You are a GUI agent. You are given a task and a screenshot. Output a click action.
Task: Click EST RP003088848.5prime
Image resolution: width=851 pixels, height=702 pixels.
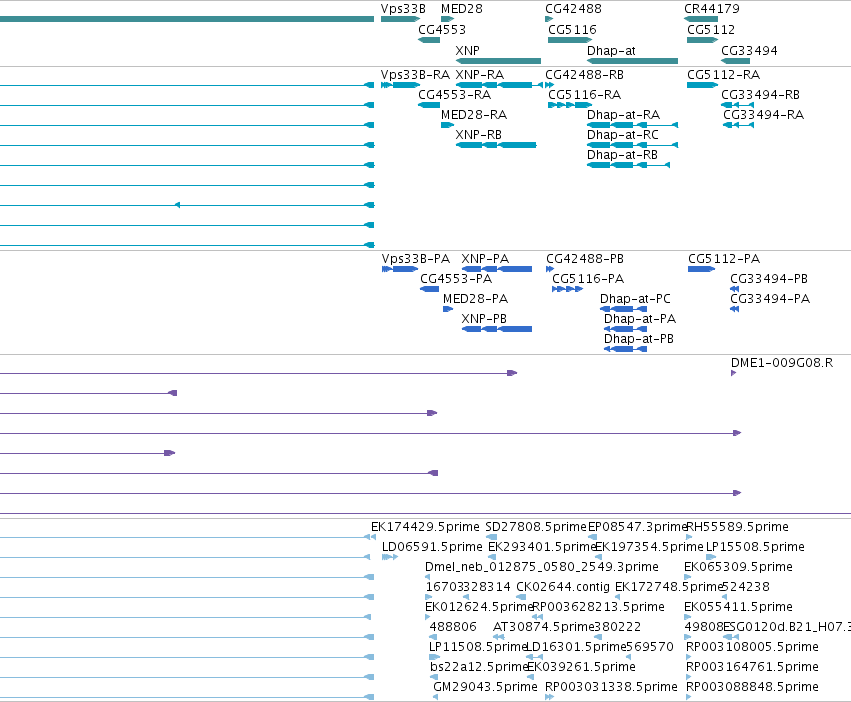(x=752, y=687)
